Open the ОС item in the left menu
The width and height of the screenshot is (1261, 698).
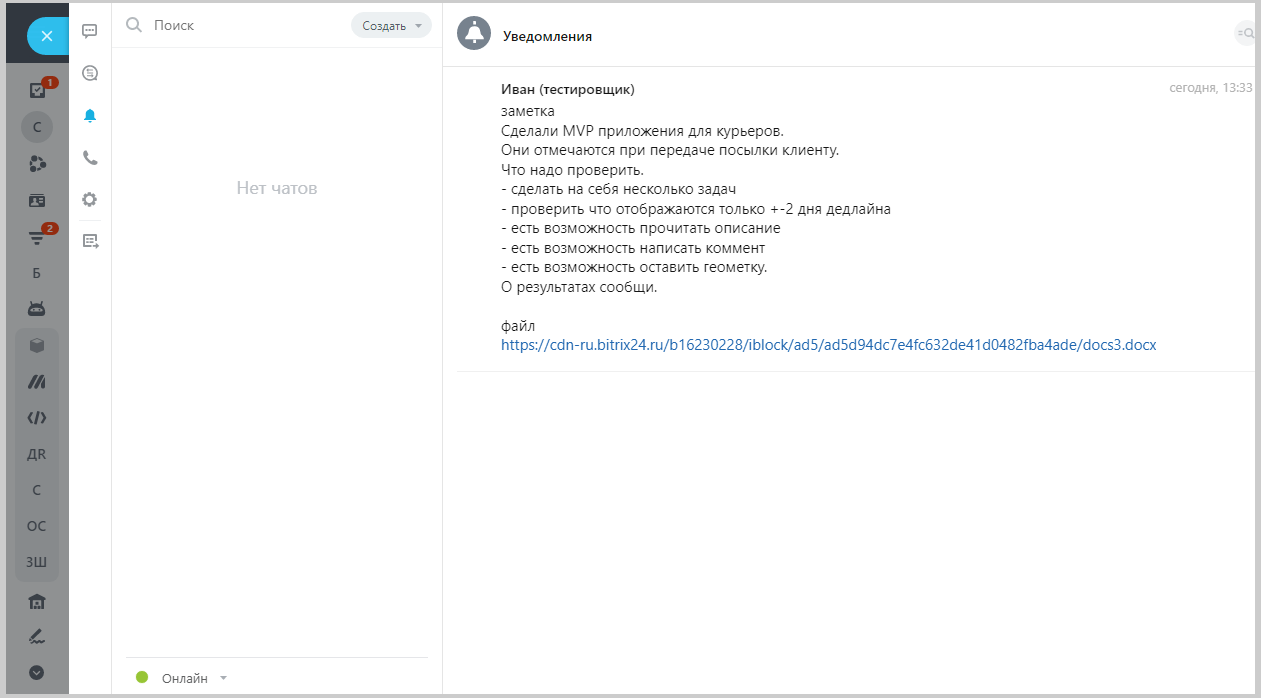pyautogui.click(x=37, y=526)
